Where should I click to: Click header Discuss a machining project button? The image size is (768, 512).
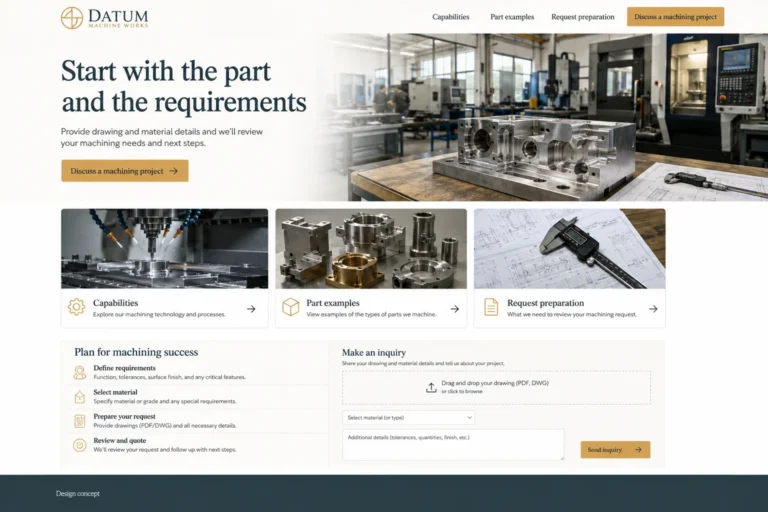pyautogui.click(x=675, y=17)
